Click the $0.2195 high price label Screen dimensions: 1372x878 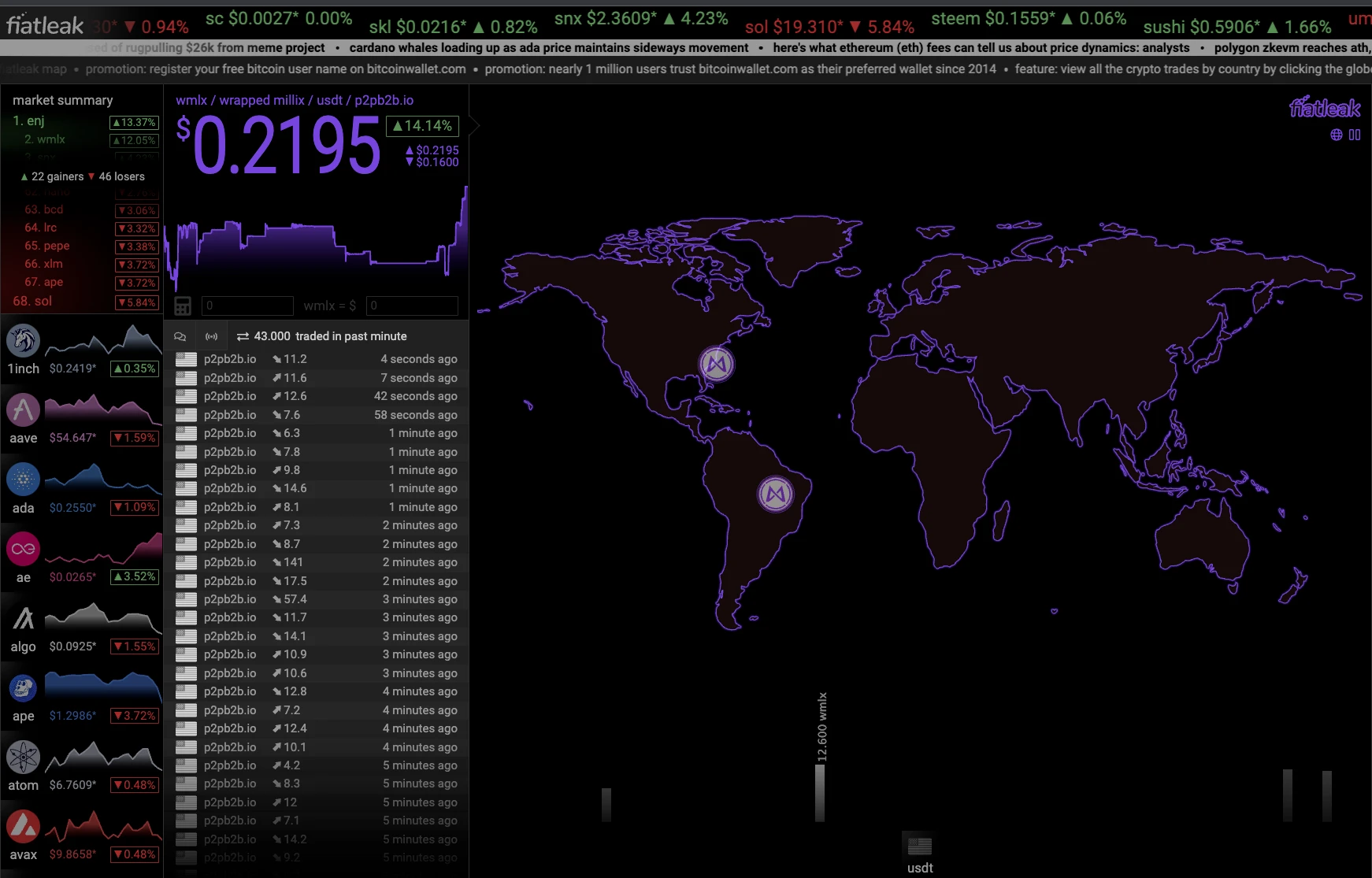coord(432,150)
